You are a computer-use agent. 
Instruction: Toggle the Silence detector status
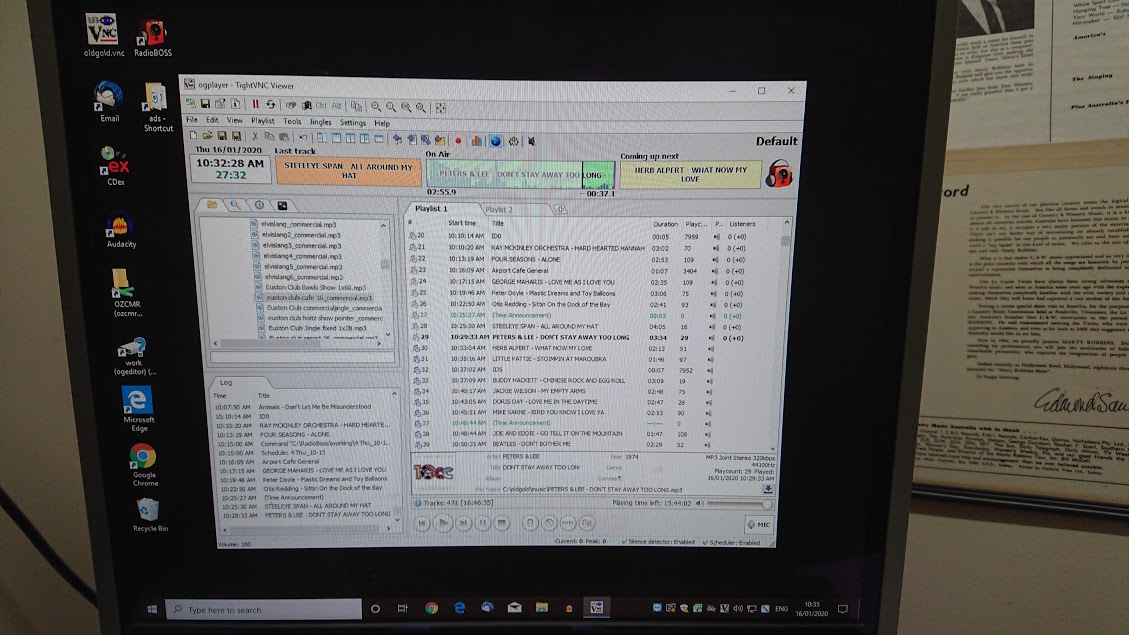(658, 542)
